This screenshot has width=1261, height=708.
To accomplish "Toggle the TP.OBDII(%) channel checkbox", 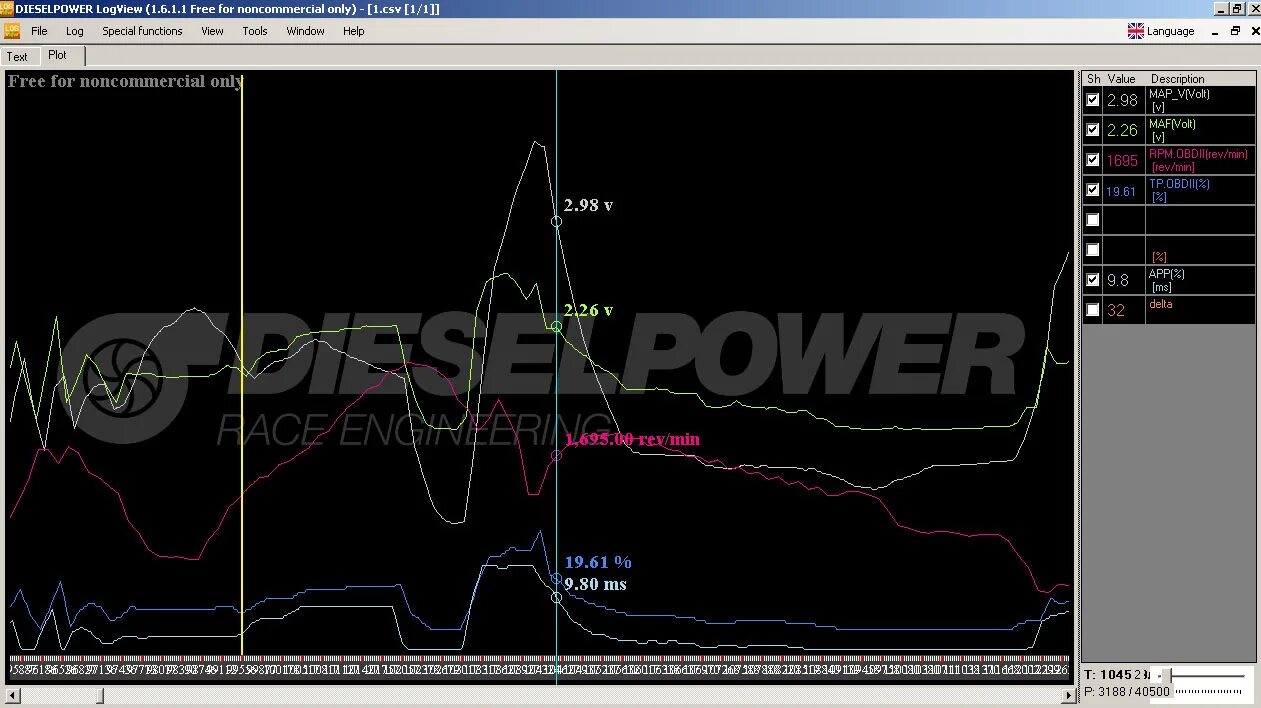I will point(1093,190).
